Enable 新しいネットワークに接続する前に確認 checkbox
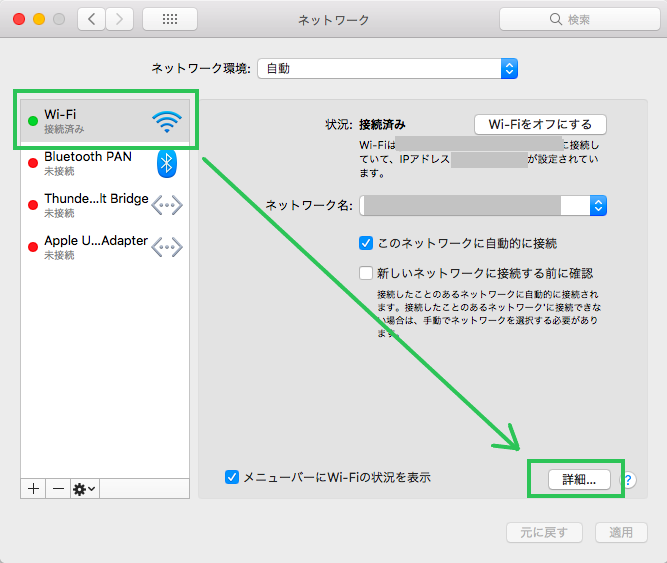Screen dimensions: 667x563 (366, 273)
